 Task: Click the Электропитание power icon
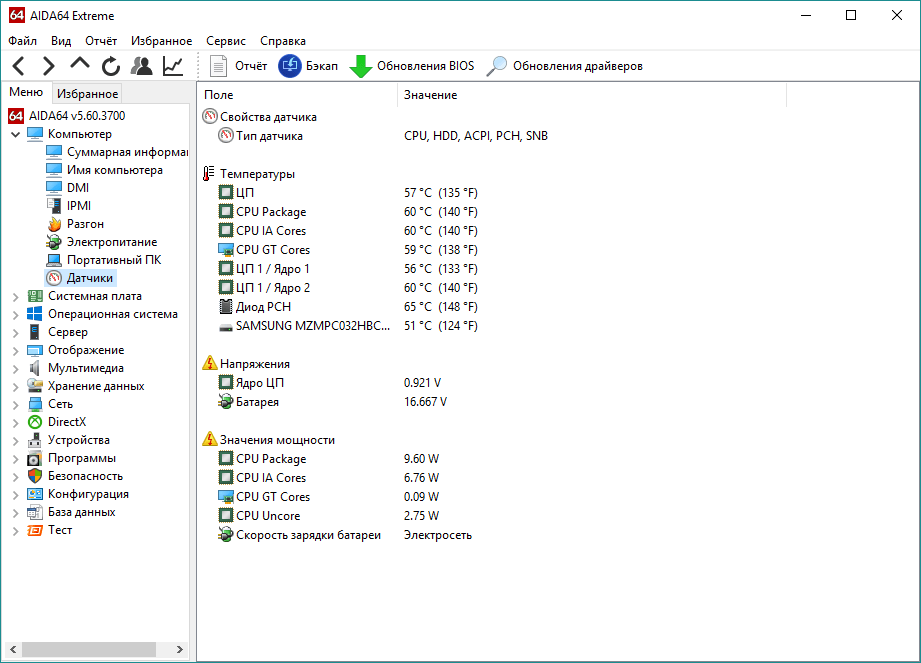pos(54,242)
